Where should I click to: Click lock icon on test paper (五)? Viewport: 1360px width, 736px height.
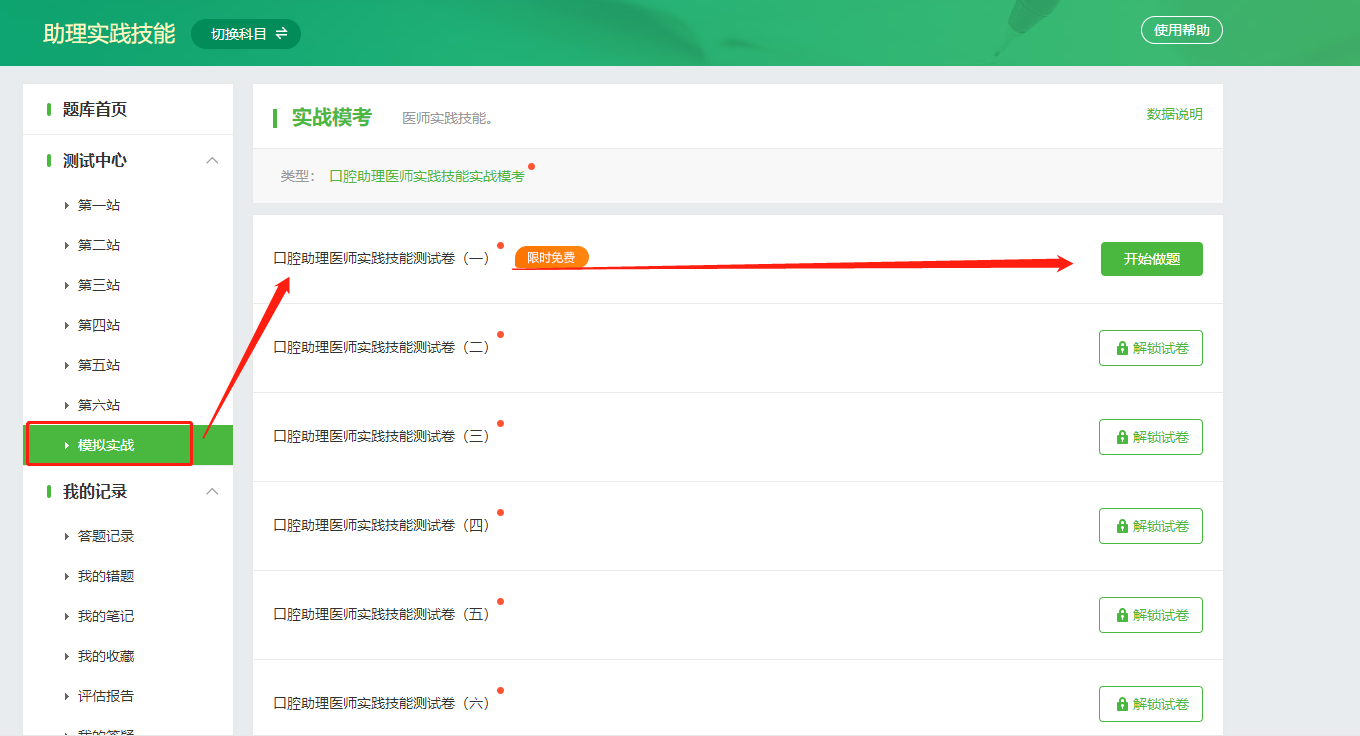[1122, 615]
